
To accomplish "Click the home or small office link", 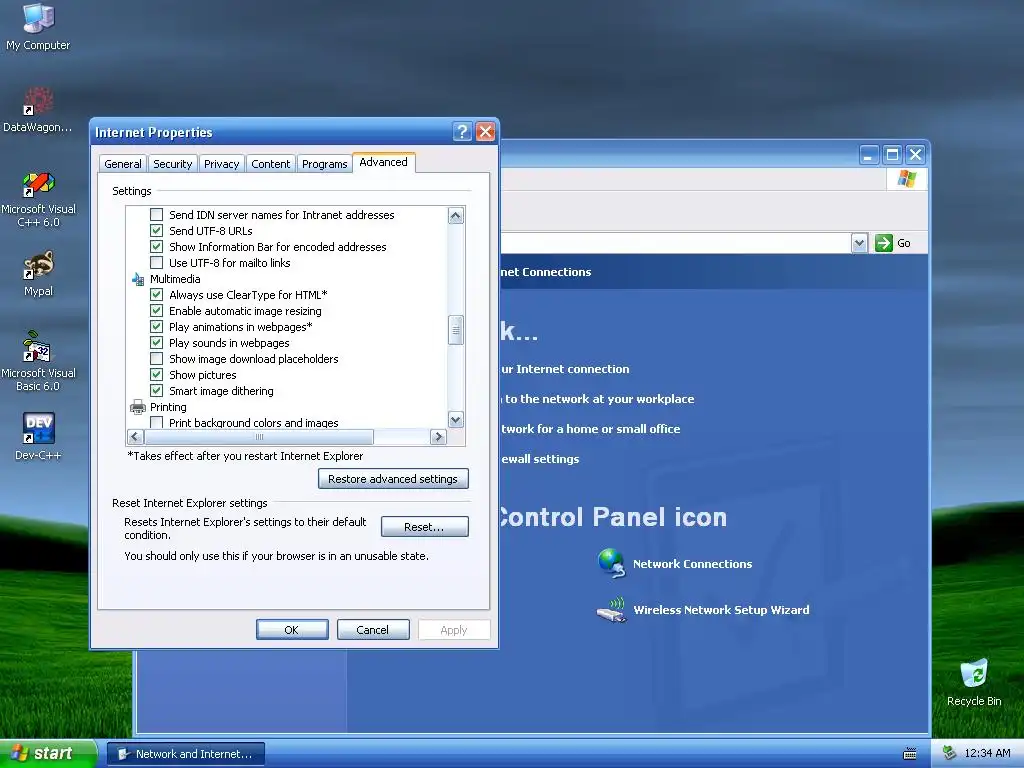I will click(591, 429).
